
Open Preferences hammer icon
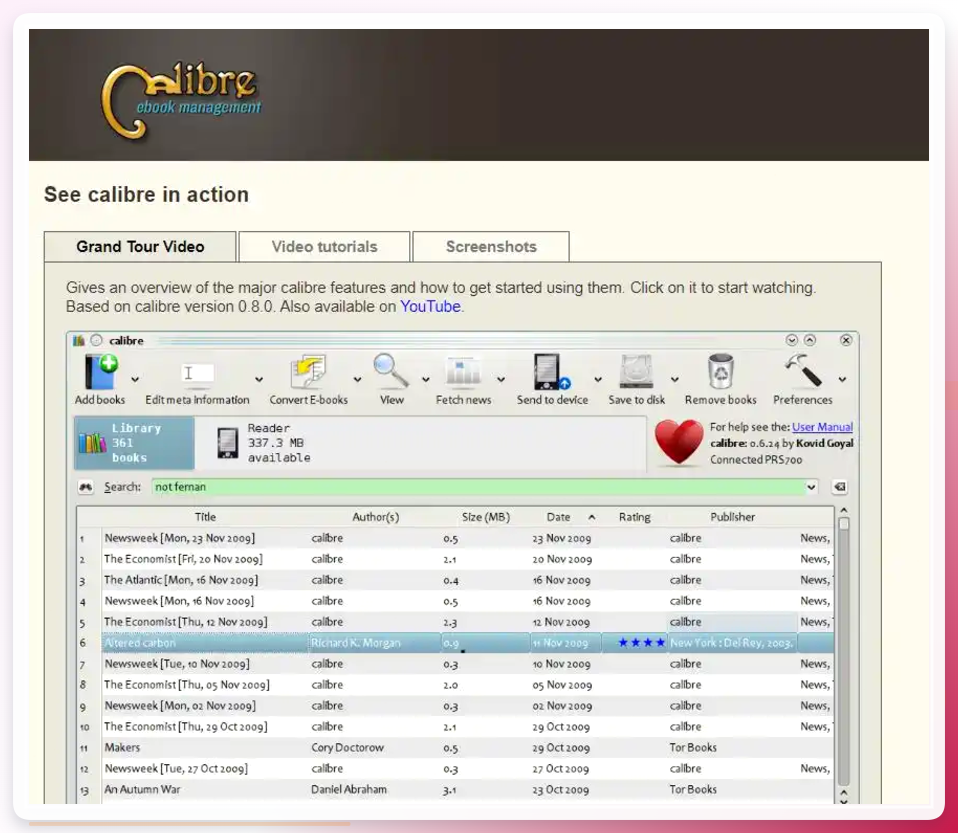803,371
